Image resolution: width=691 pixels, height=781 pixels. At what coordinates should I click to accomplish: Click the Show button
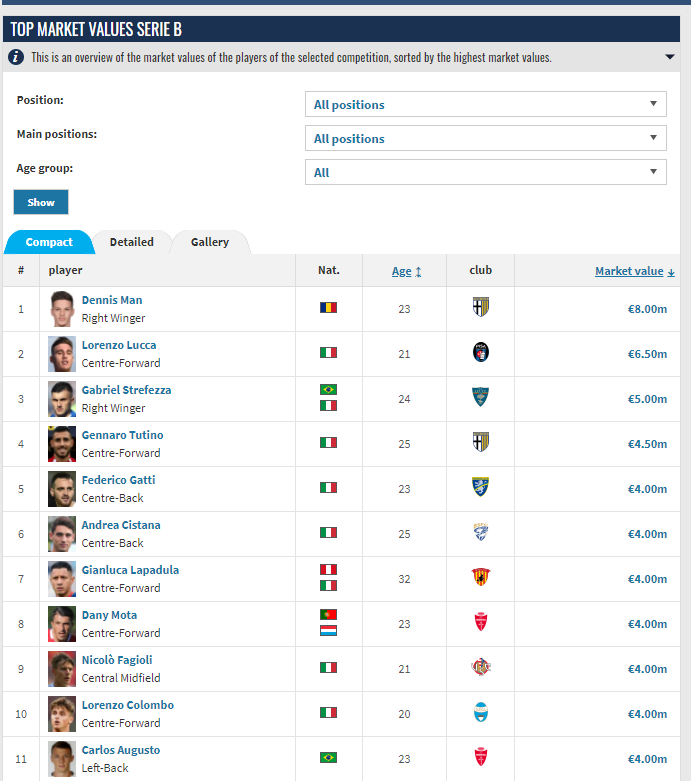[41, 202]
